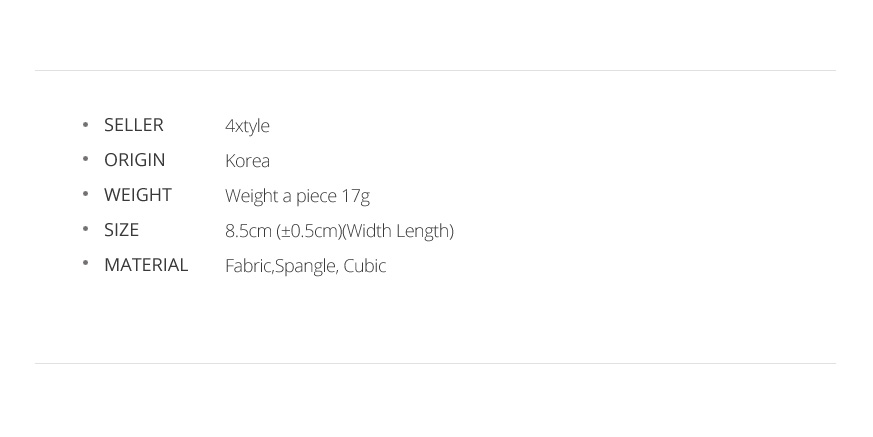
Task: Select the Korea origin value
Action: click(x=247, y=161)
